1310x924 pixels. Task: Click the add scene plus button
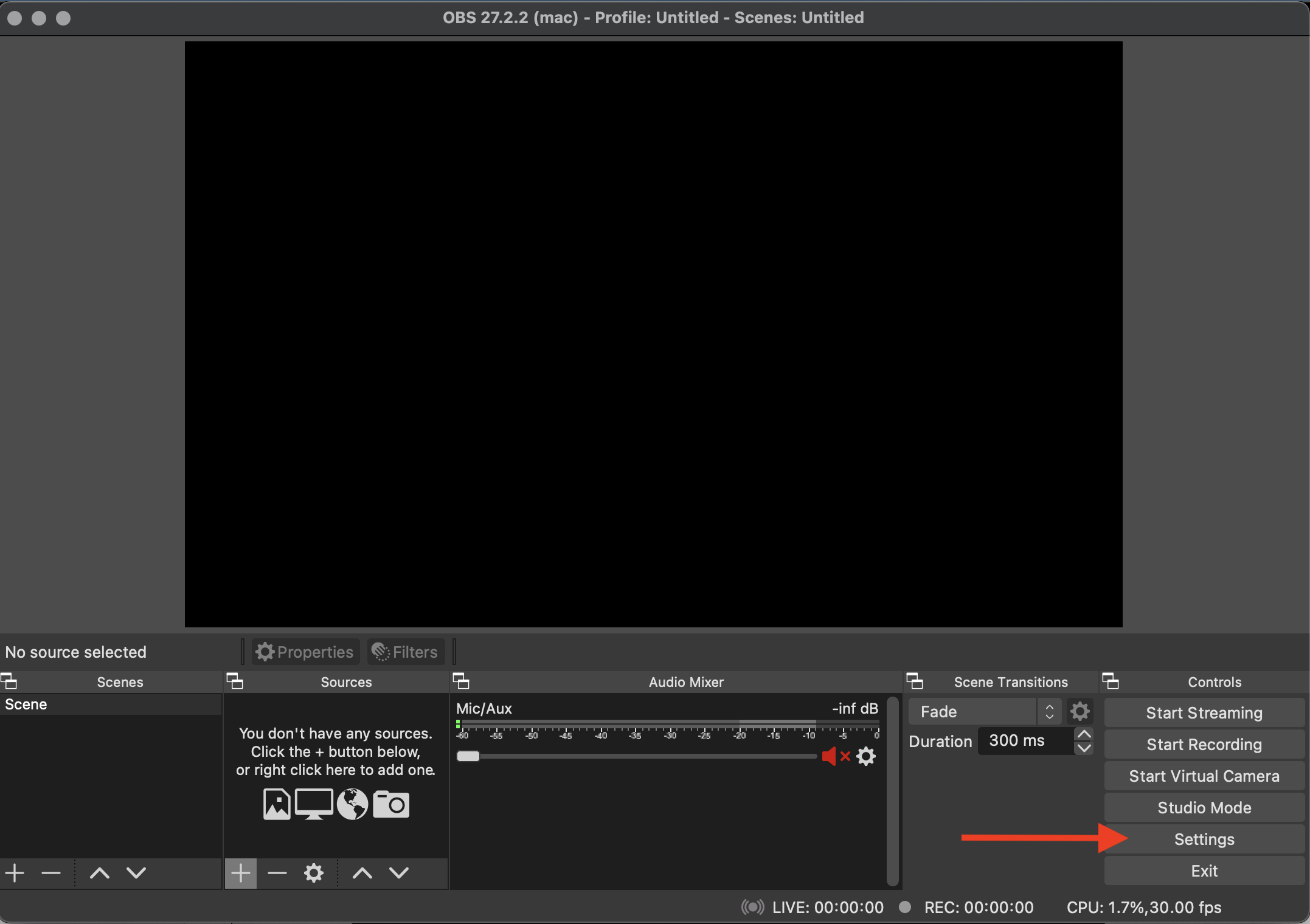pyautogui.click(x=15, y=874)
